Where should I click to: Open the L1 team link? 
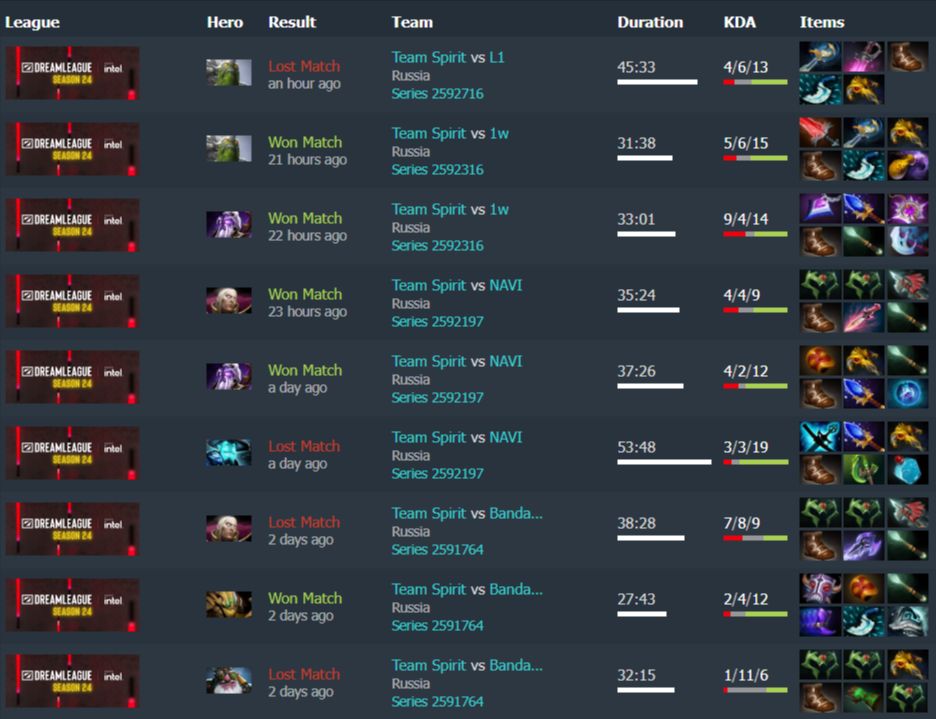(497, 57)
